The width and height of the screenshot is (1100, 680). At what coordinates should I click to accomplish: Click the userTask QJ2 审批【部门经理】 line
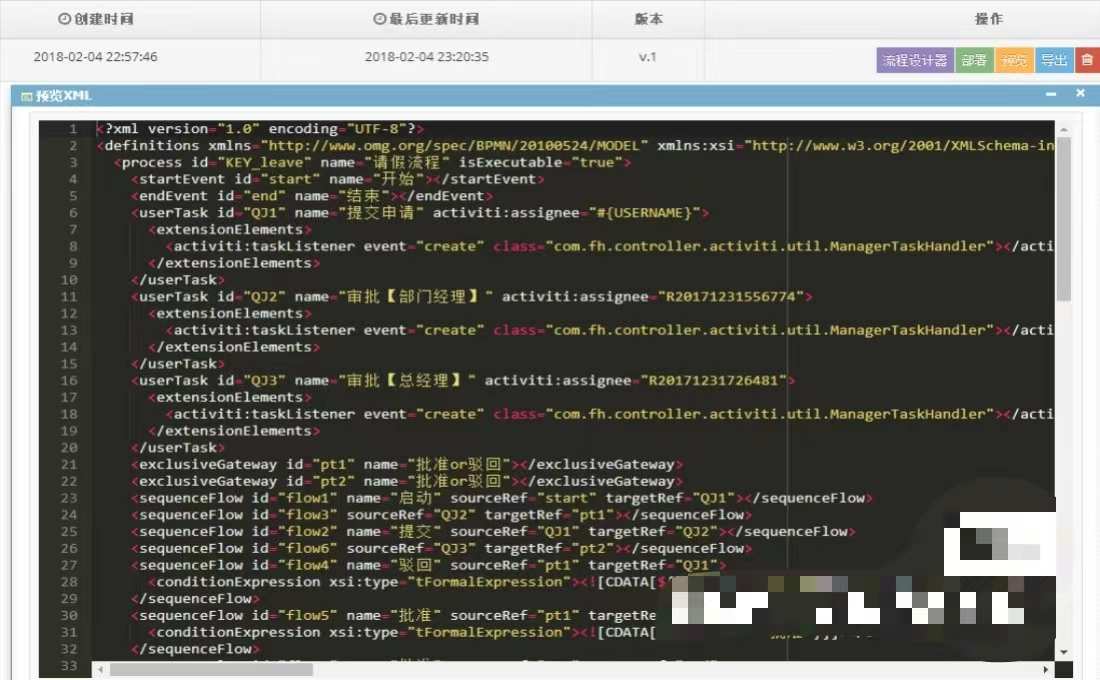(471, 297)
